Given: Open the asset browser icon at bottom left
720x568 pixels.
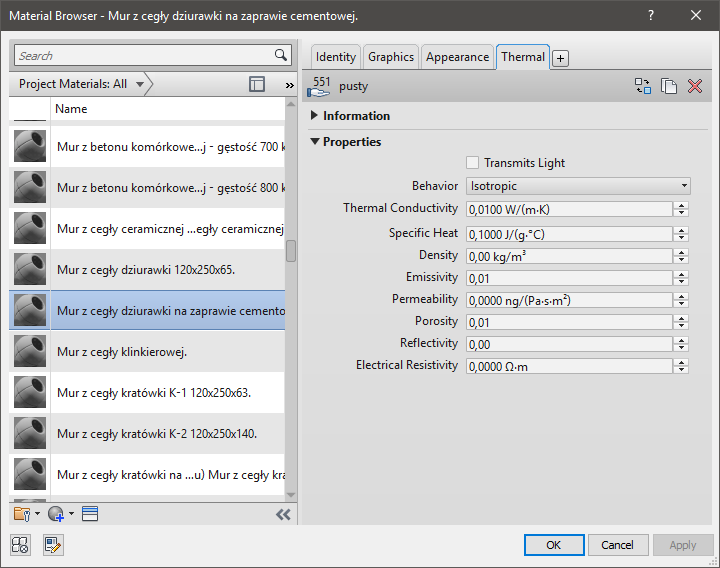Looking at the screenshot, I should pos(20,545).
